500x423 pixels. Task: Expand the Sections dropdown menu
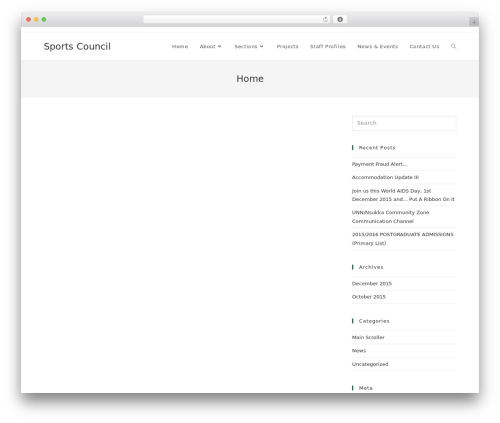point(249,46)
